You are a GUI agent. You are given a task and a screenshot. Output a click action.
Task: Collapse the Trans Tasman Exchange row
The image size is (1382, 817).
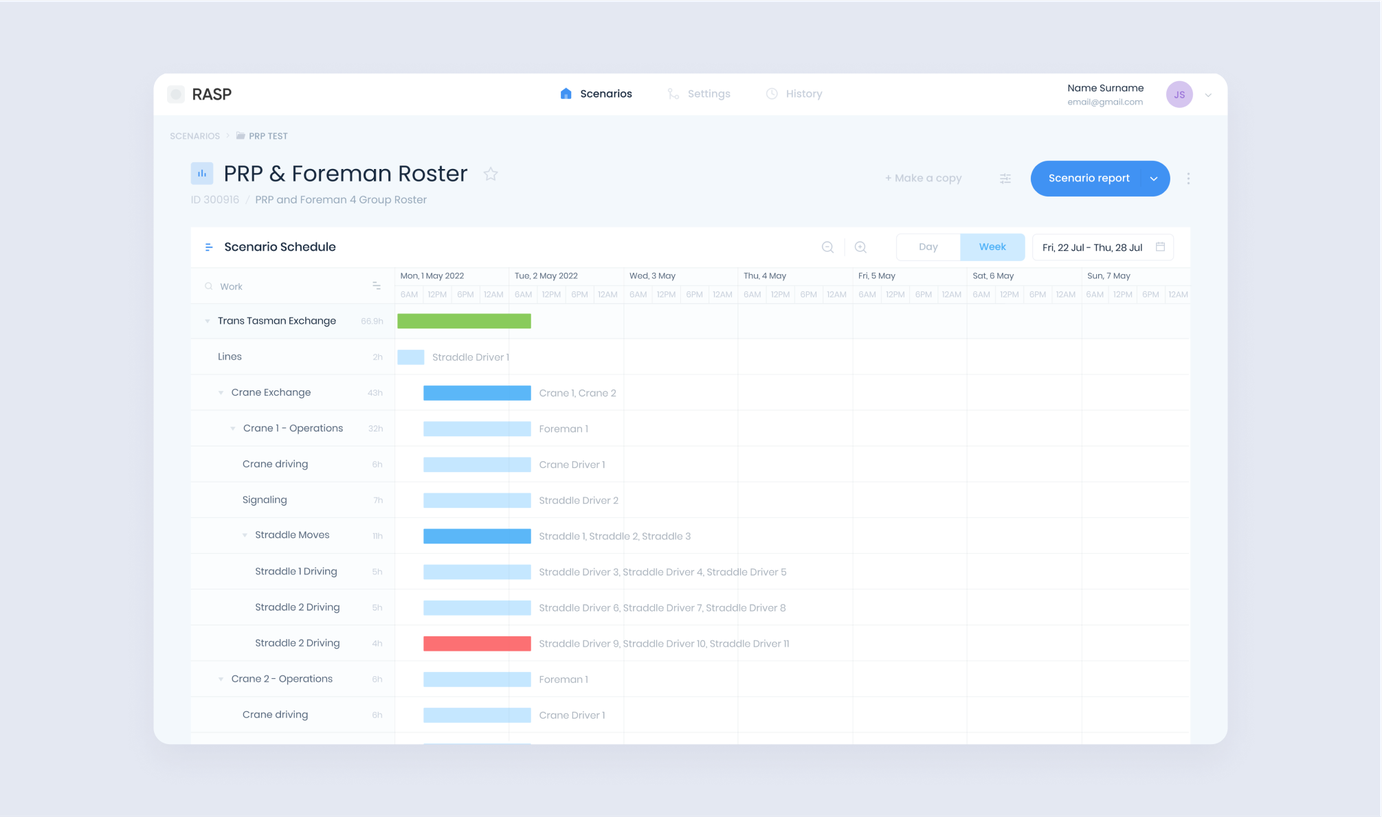[208, 321]
